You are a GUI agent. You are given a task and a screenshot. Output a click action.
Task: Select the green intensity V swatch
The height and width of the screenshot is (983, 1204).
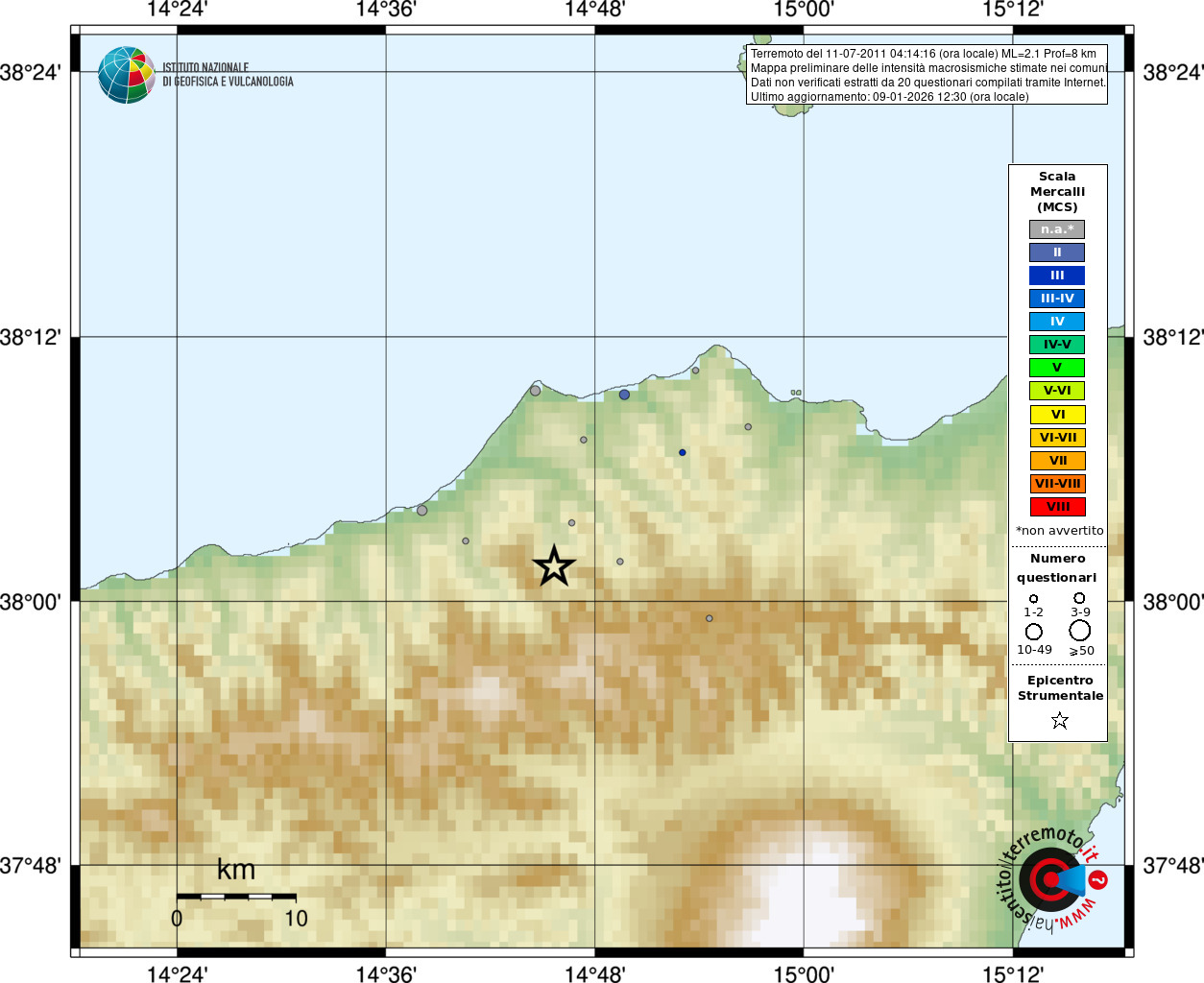[1057, 368]
